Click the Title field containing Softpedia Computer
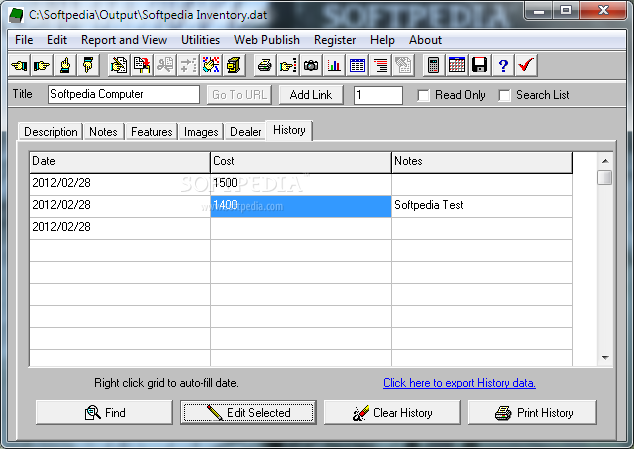The height and width of the screenshot is (449, 634). click(124, 95)
